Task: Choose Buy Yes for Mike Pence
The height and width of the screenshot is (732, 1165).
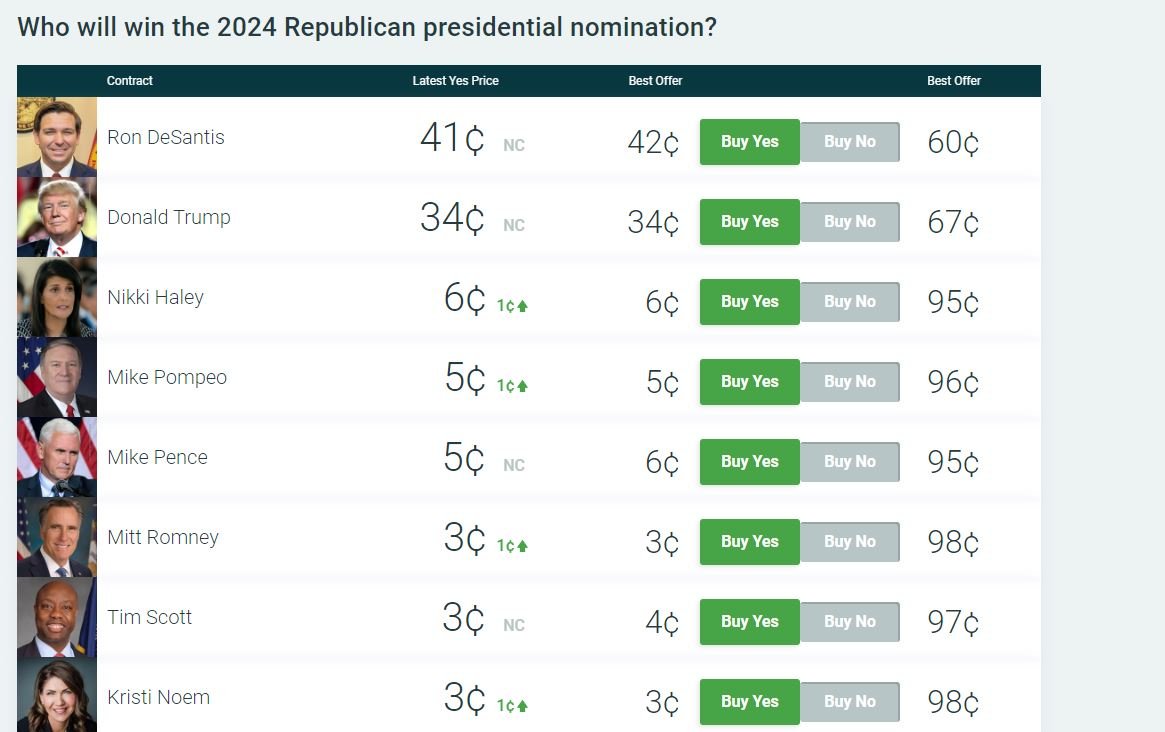Action: tap(749, 462)
